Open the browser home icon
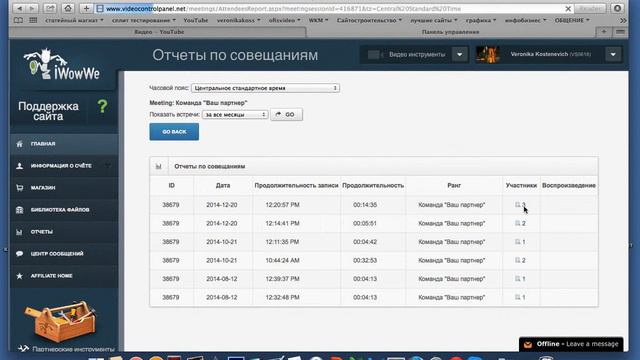The height and width of the screenshot is (360, 640). point(68,8)
